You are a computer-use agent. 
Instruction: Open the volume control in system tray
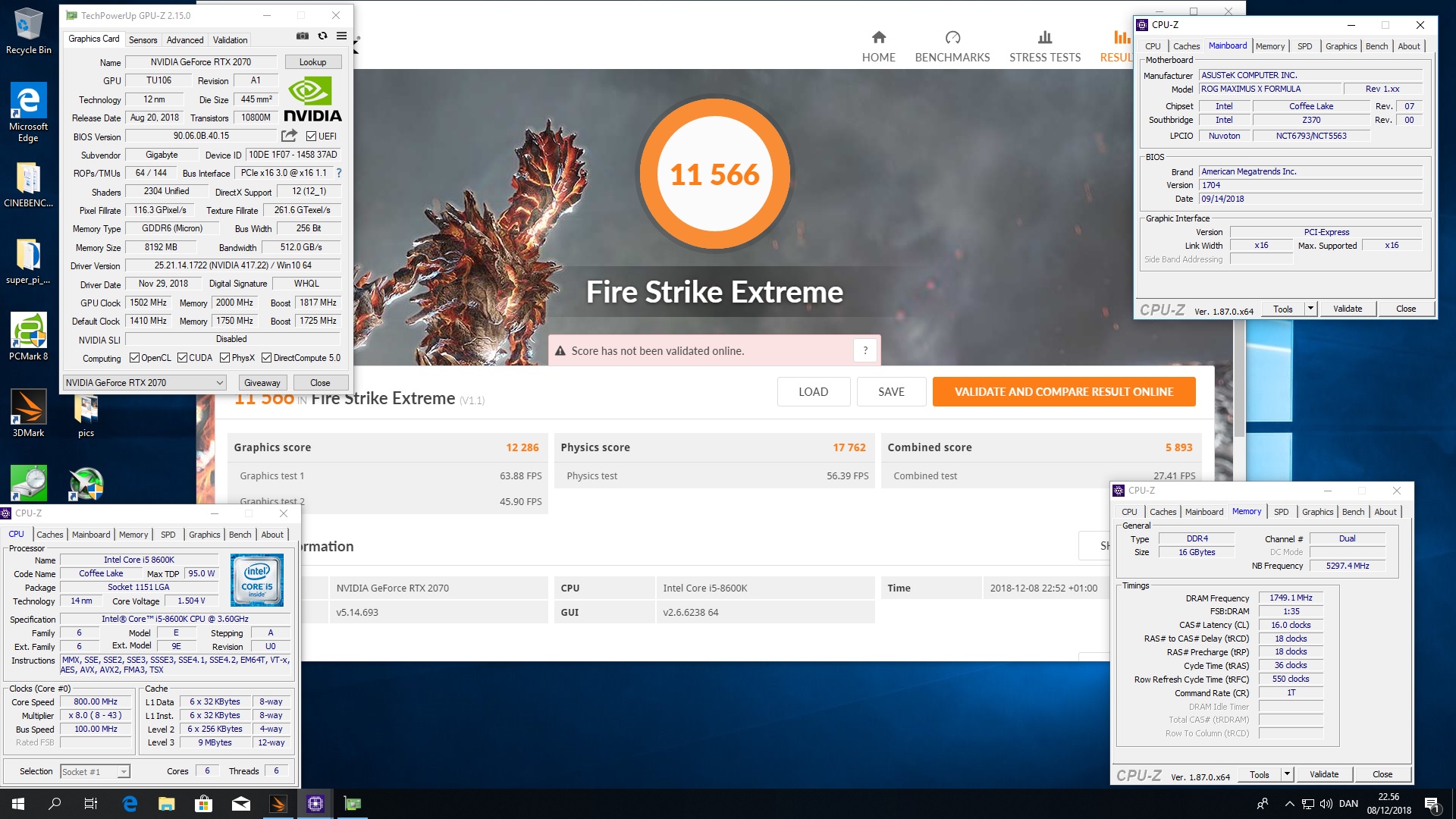(1326, 804)
